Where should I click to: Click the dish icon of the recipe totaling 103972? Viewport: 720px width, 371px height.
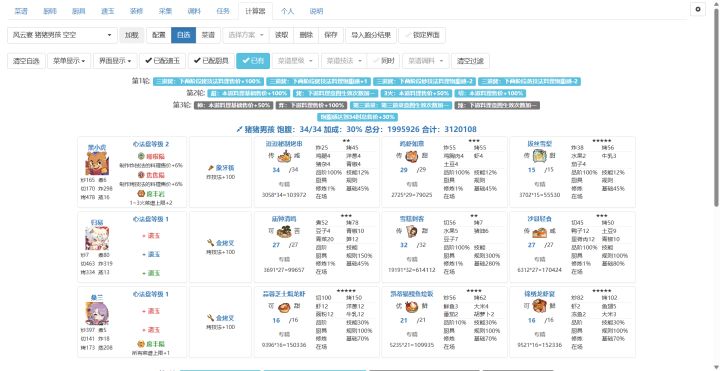[x=285, y=157]
